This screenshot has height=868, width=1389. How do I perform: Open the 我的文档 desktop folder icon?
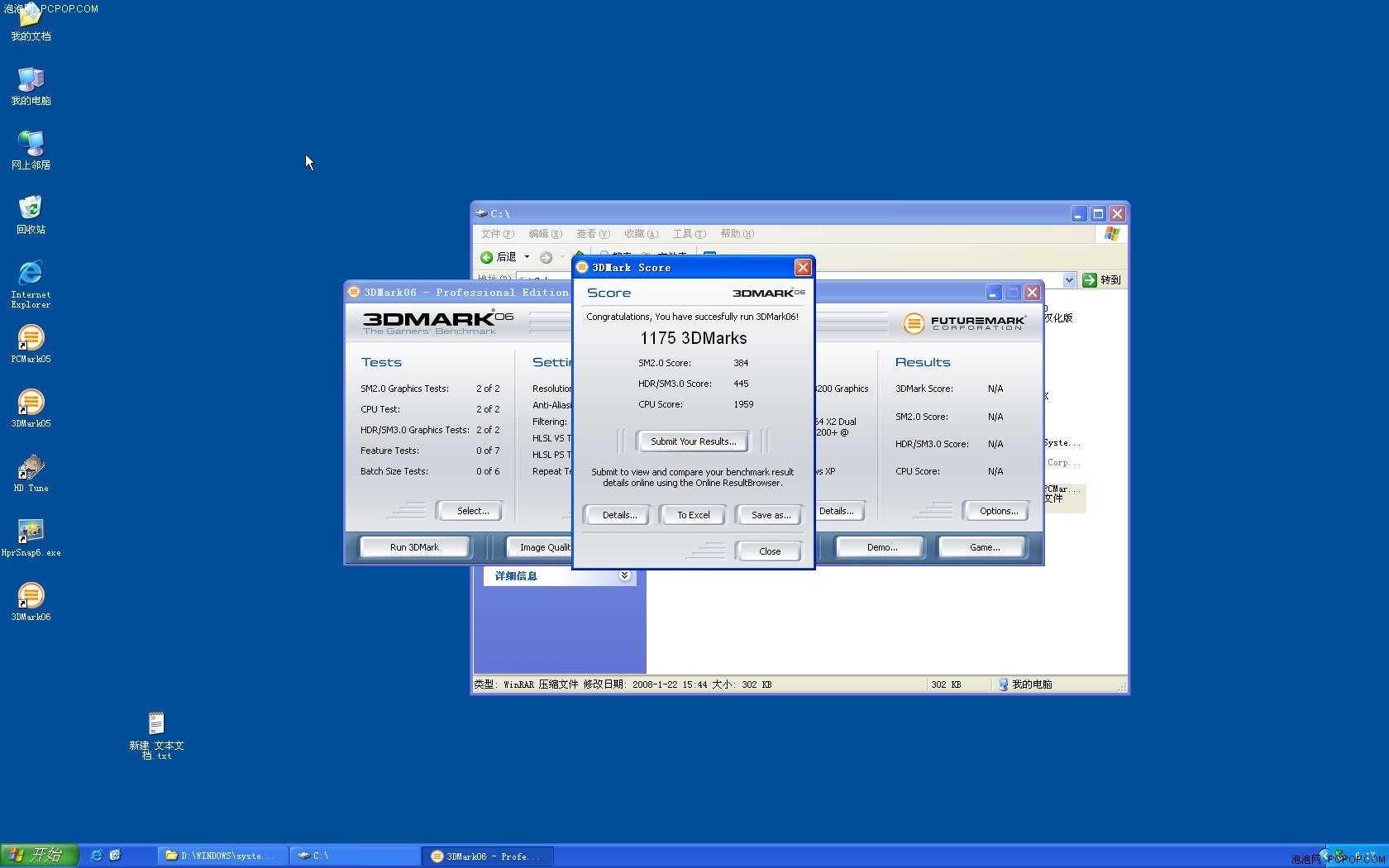pos(31,17)
